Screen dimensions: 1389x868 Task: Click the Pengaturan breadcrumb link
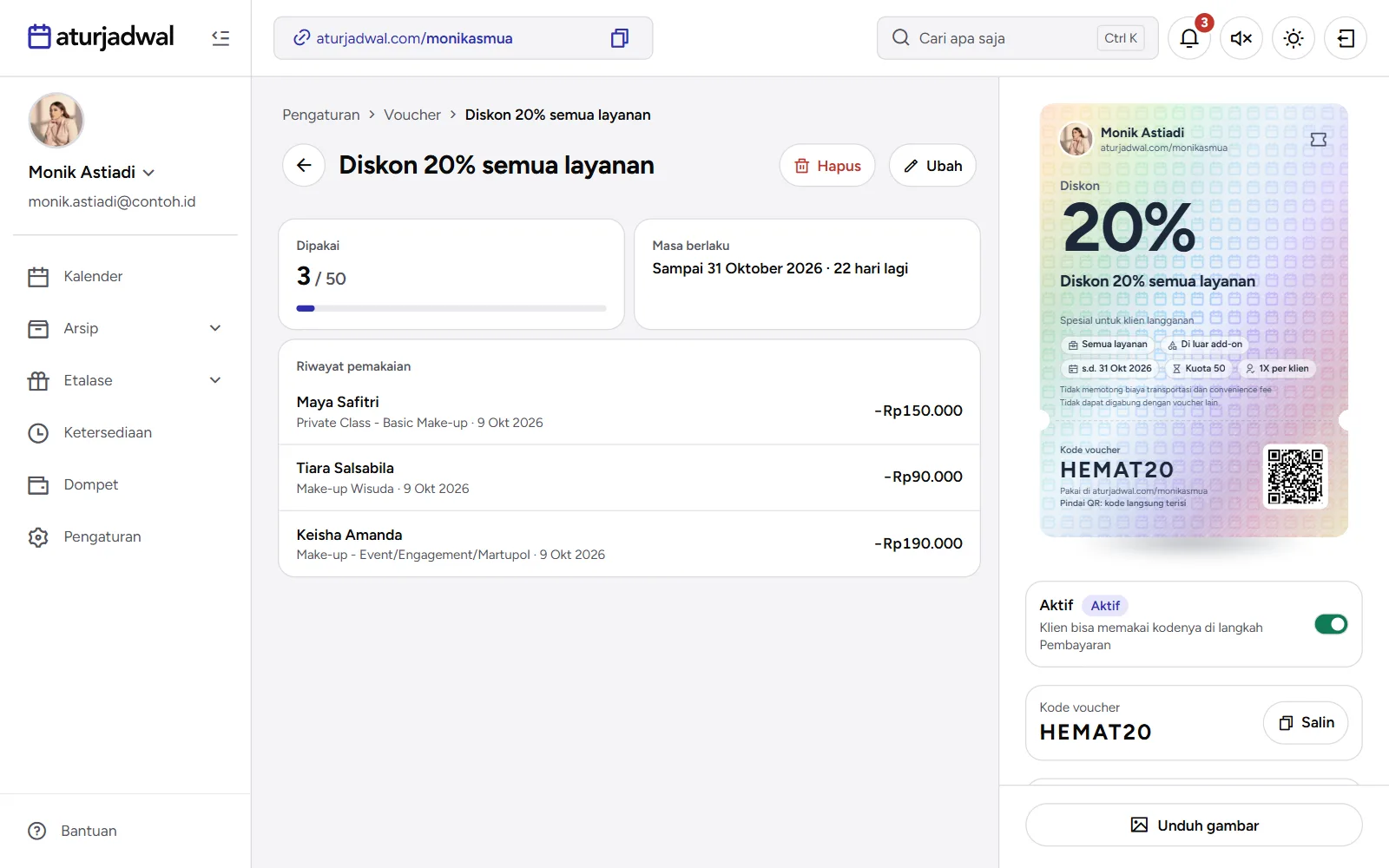tap(320, 115)
